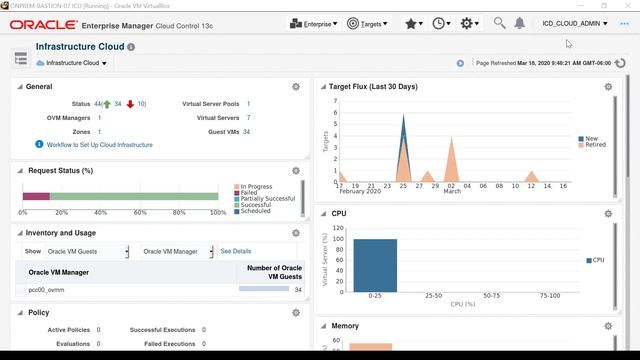Click the down targets count 10
Viewport: 640px width, 360px height.
[141, 104]
